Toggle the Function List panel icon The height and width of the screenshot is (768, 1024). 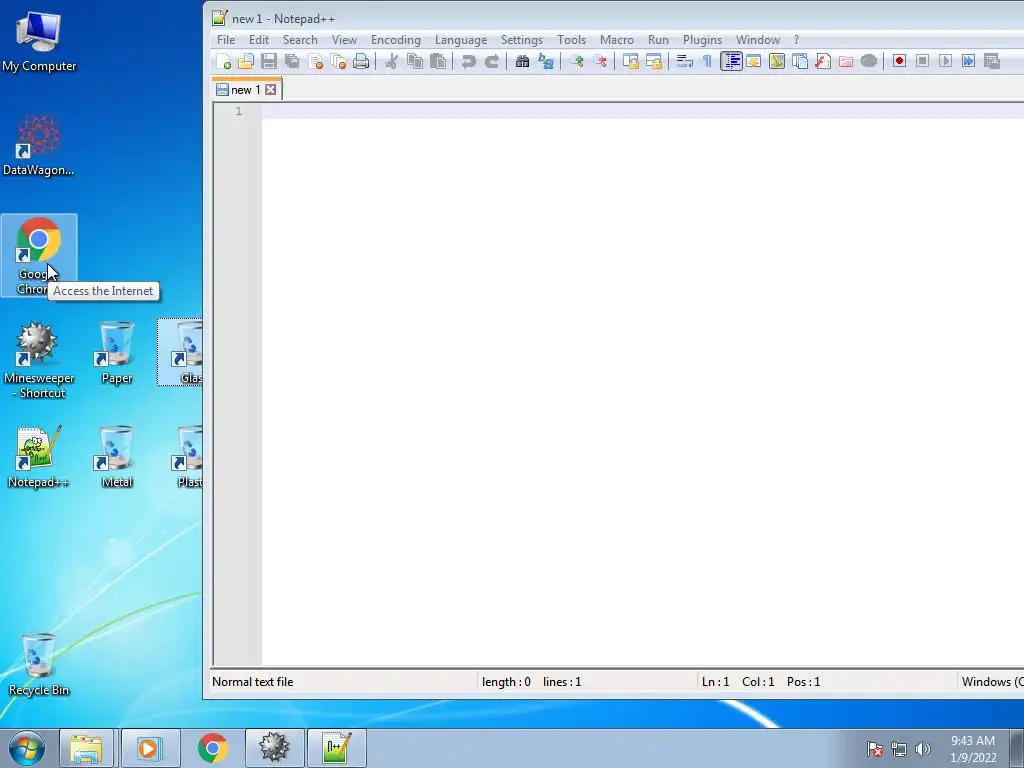click(x=823, y=61)
